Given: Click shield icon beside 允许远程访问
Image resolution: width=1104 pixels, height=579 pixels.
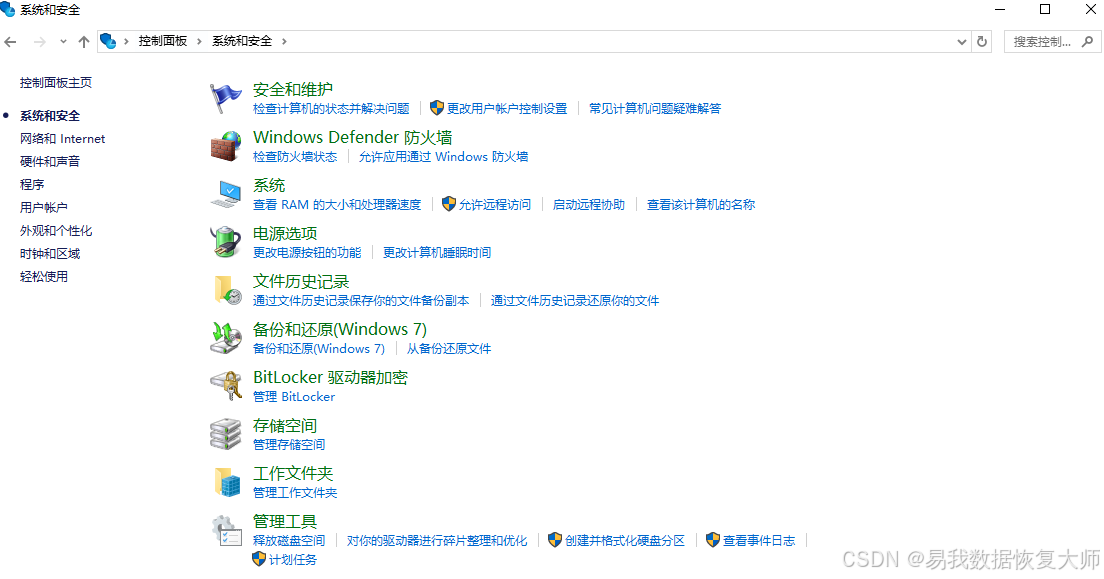Looking at the screenshot, I should 448,204.
